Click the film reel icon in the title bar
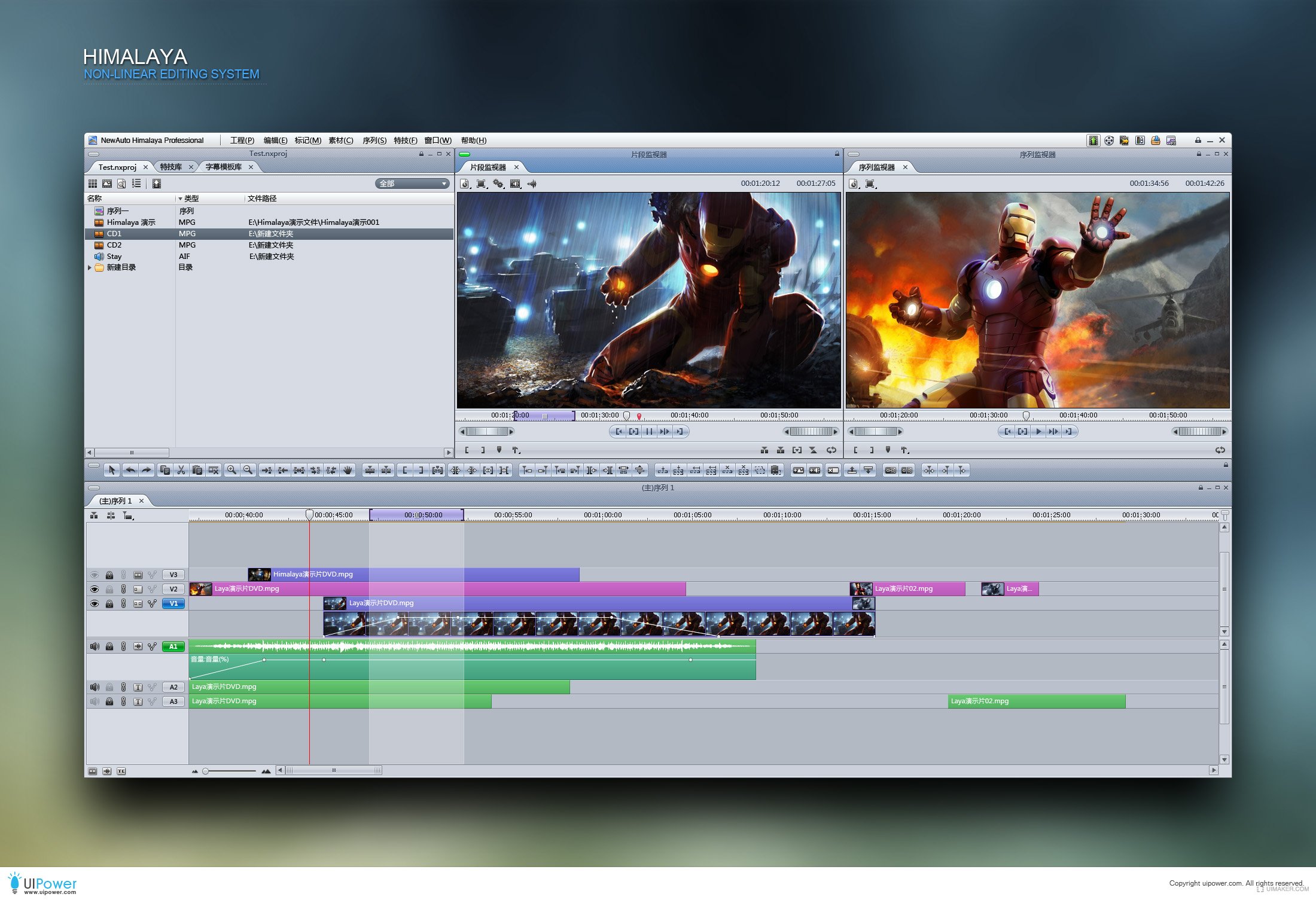This screenshot has height=900, width=1316. pyautogui.click(x=1109, y=141)
